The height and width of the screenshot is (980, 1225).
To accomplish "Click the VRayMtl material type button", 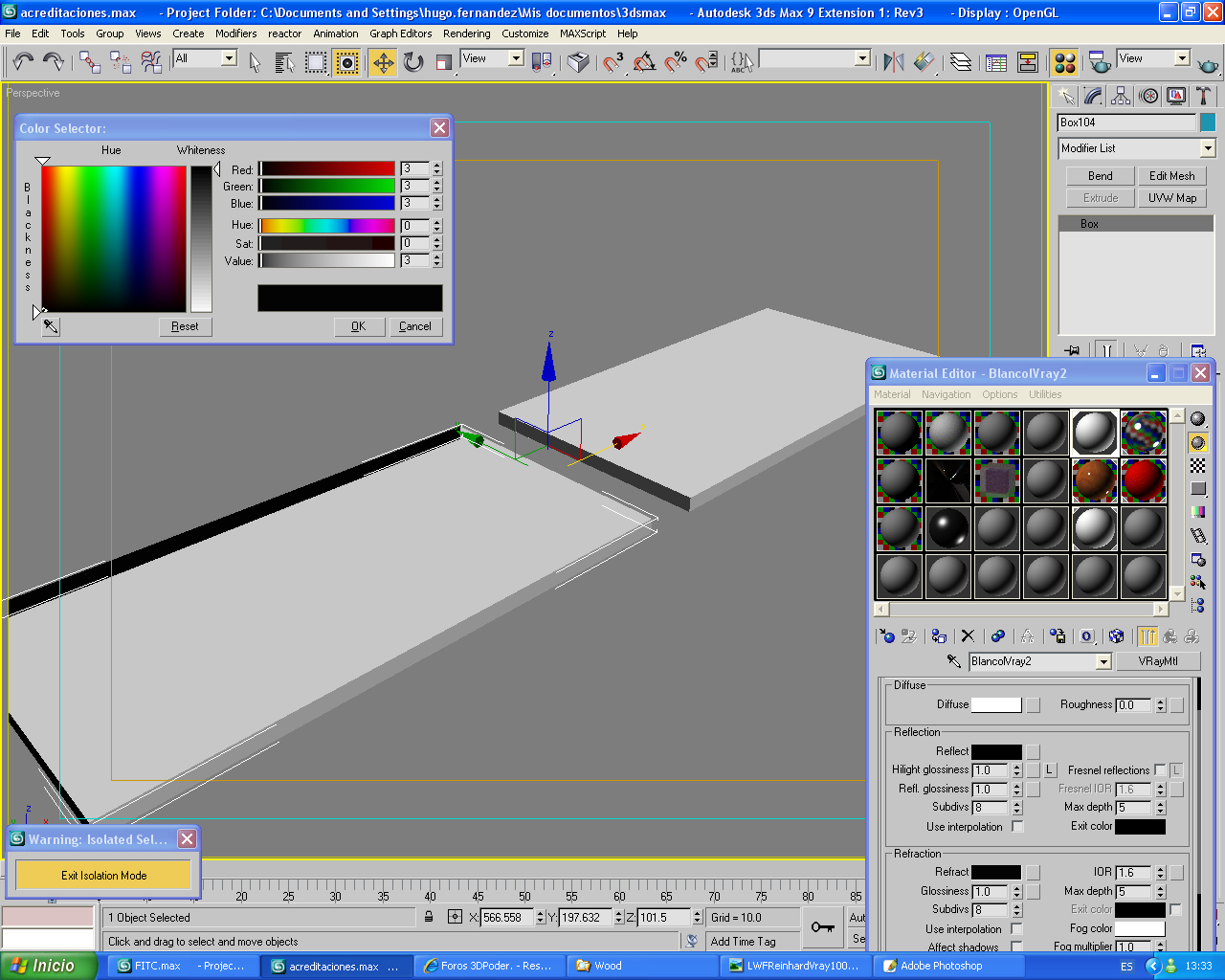I will [x=1158, y=661].
